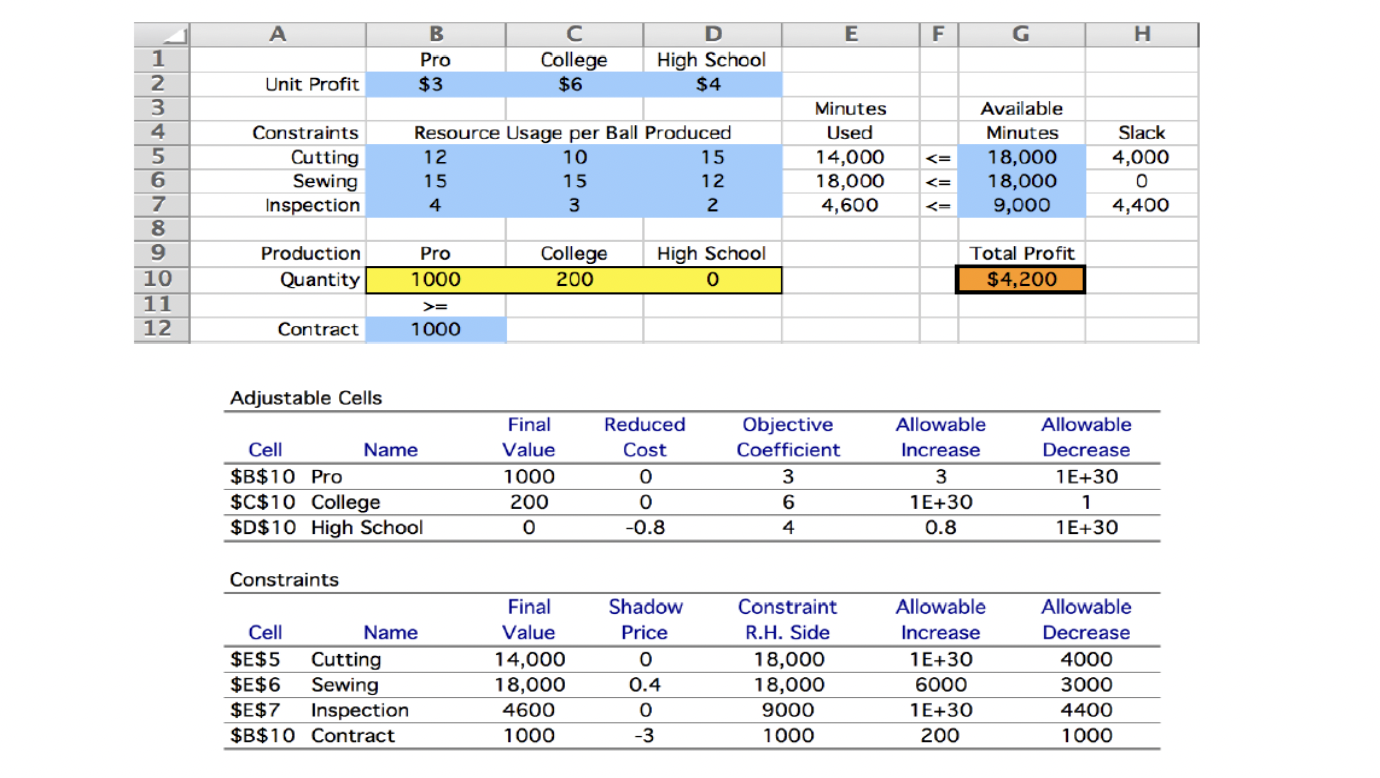The height and width of the screenshot is (778, 1380).
Task: Select column header B
Action: pos(436,33)
